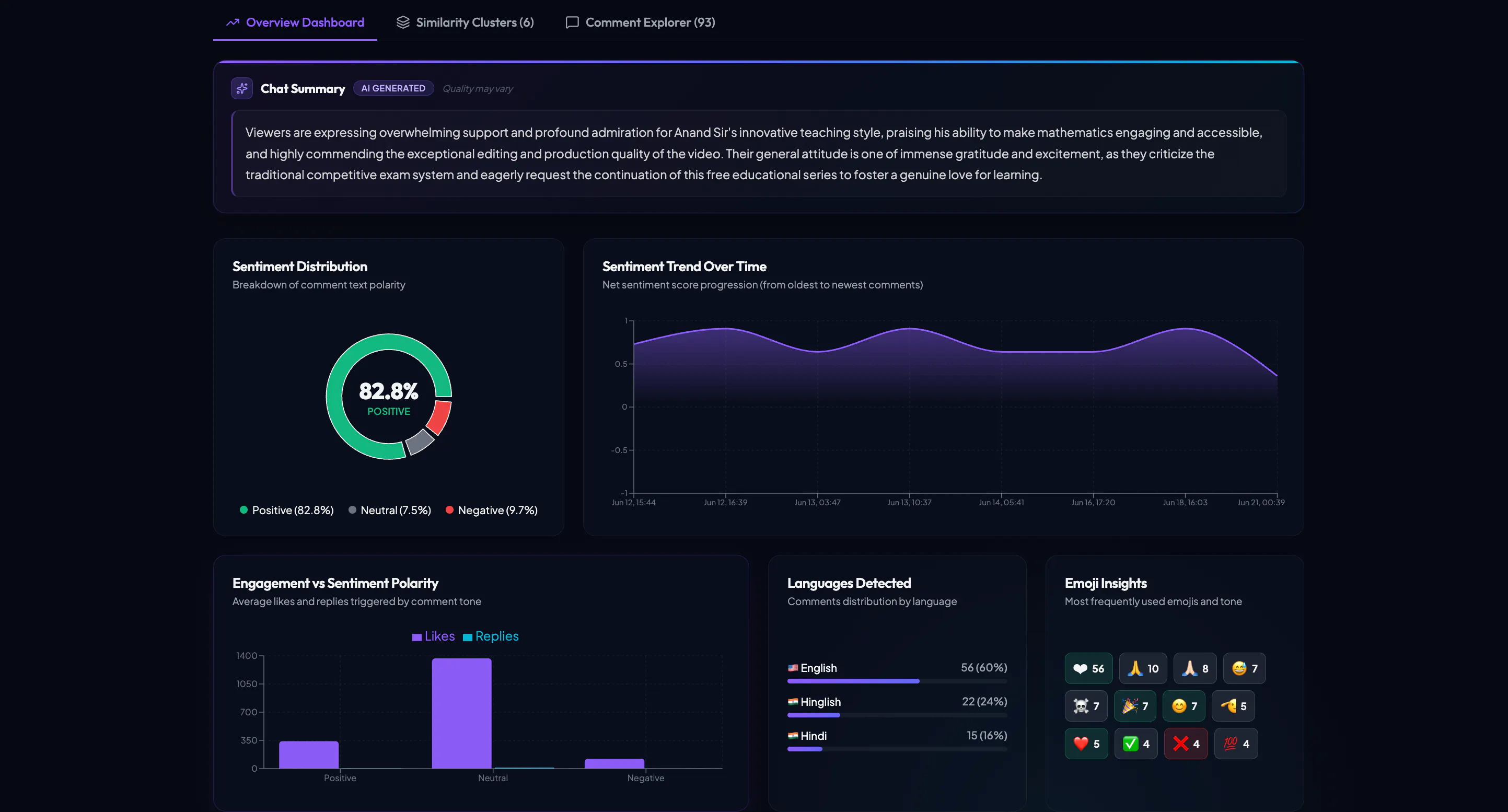Open the Overview Dashboard tab
The width and height of the screenshot is (1508, 812).
[x=295, y=22]
